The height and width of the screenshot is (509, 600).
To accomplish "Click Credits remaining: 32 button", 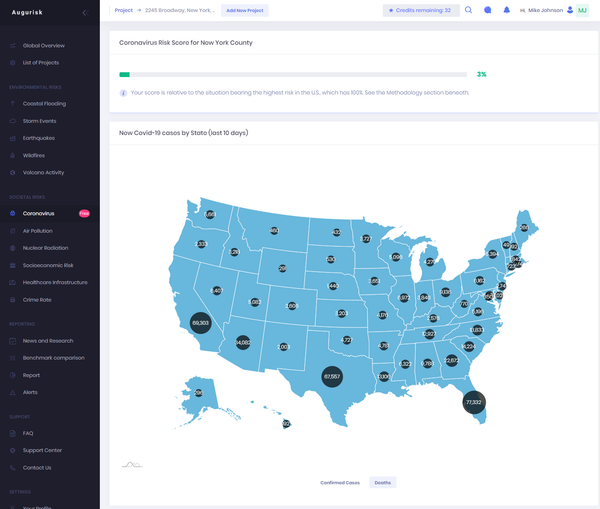I will [x=421, y=10].
